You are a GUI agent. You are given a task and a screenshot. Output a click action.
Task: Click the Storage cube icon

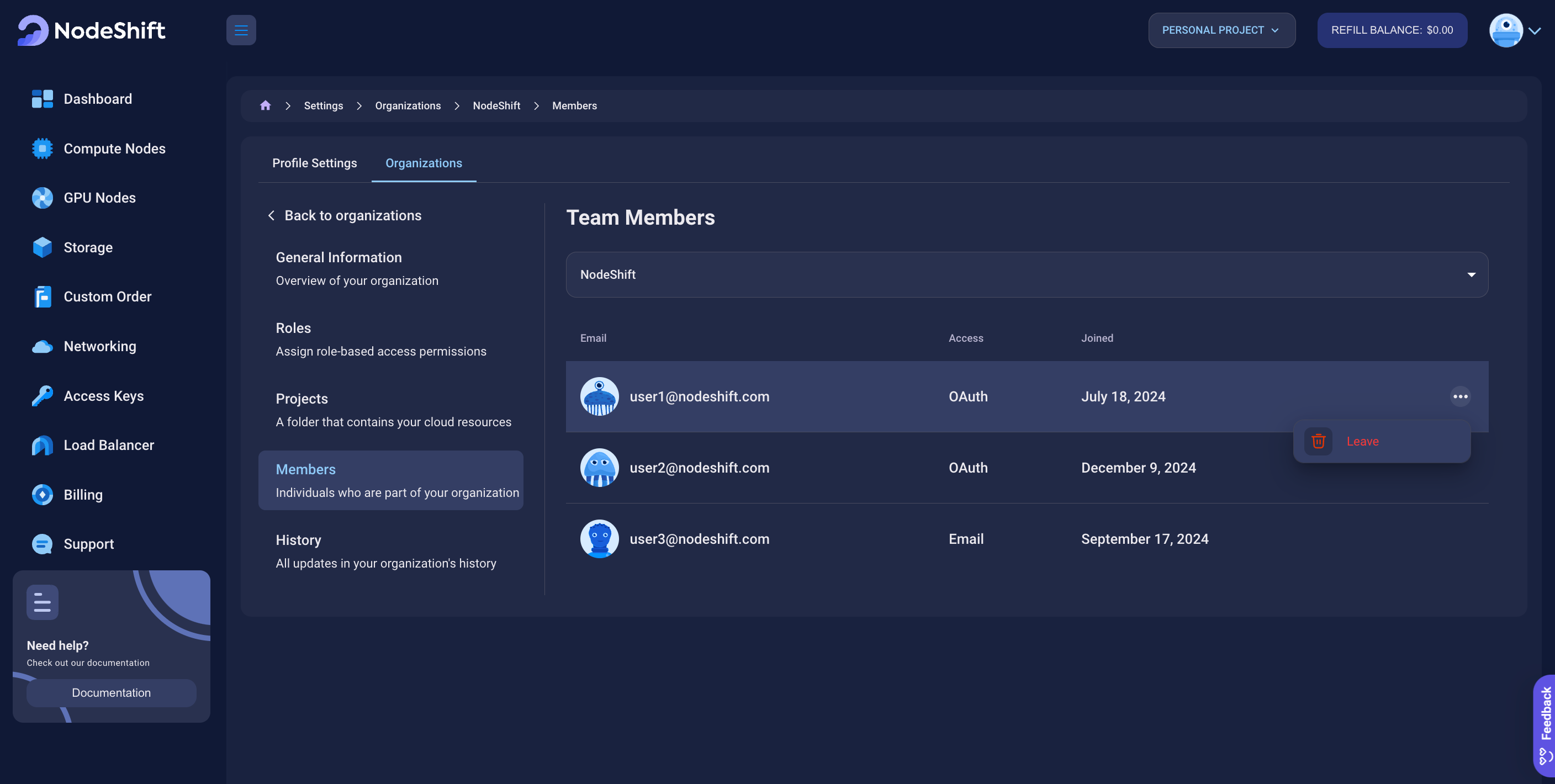point(43,247)
